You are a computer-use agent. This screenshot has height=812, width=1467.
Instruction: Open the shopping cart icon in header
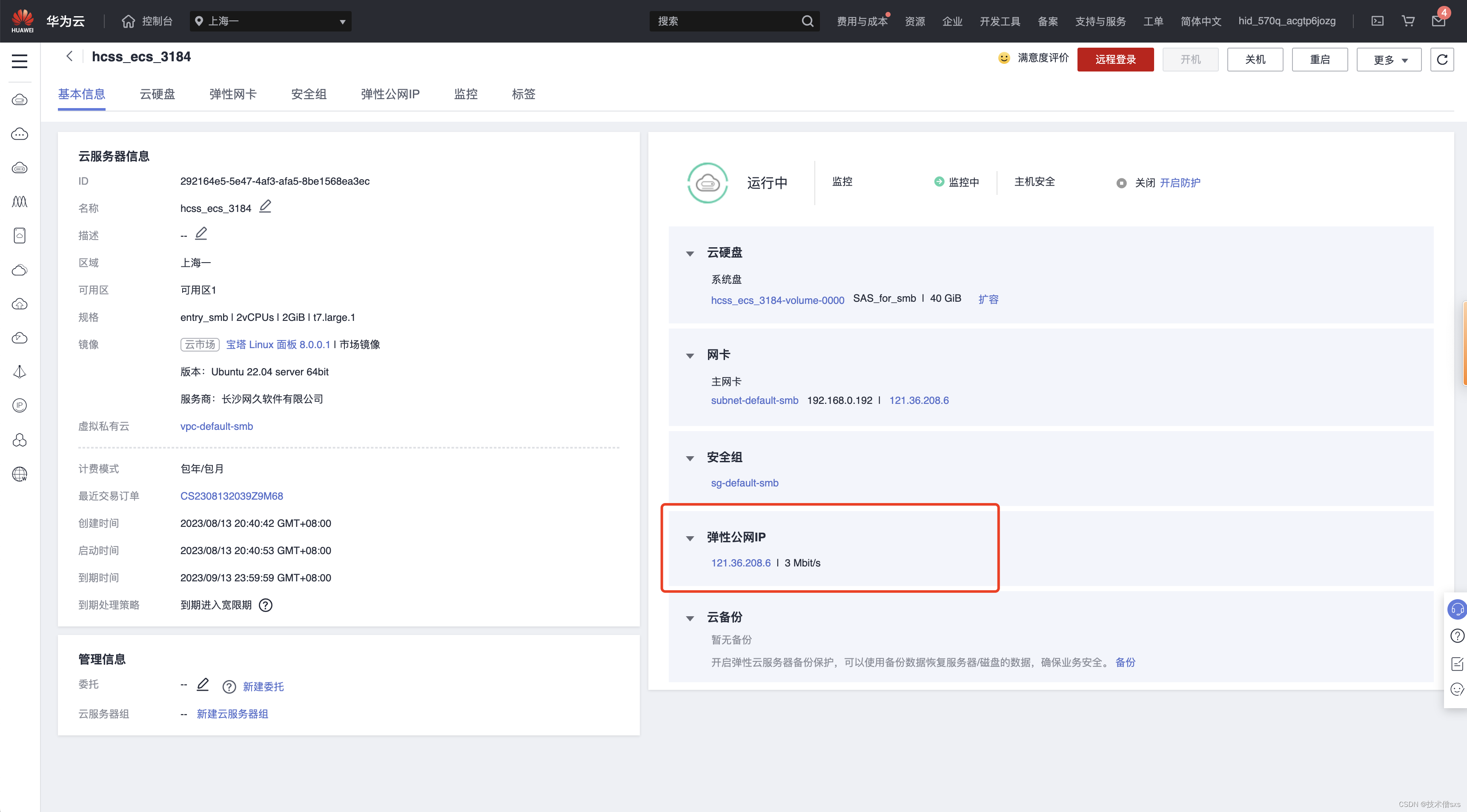[x=1408, y=21]
